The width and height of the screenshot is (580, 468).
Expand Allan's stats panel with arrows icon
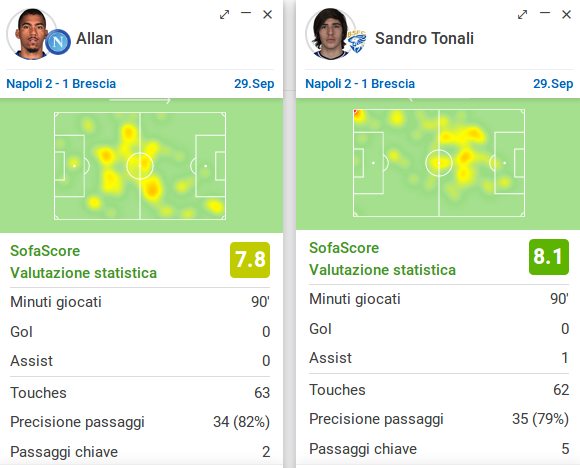[224, 15]
